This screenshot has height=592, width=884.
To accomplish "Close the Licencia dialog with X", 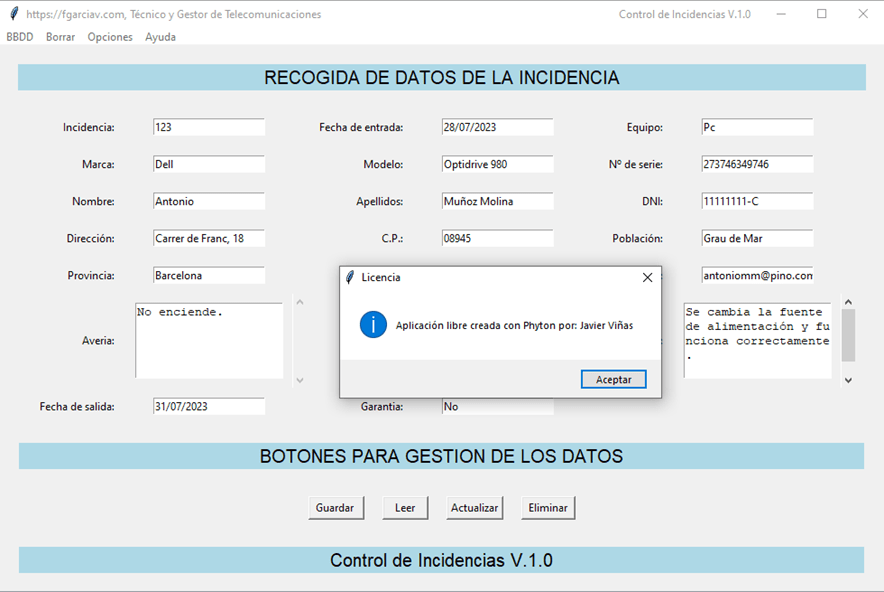I will 647,277.
